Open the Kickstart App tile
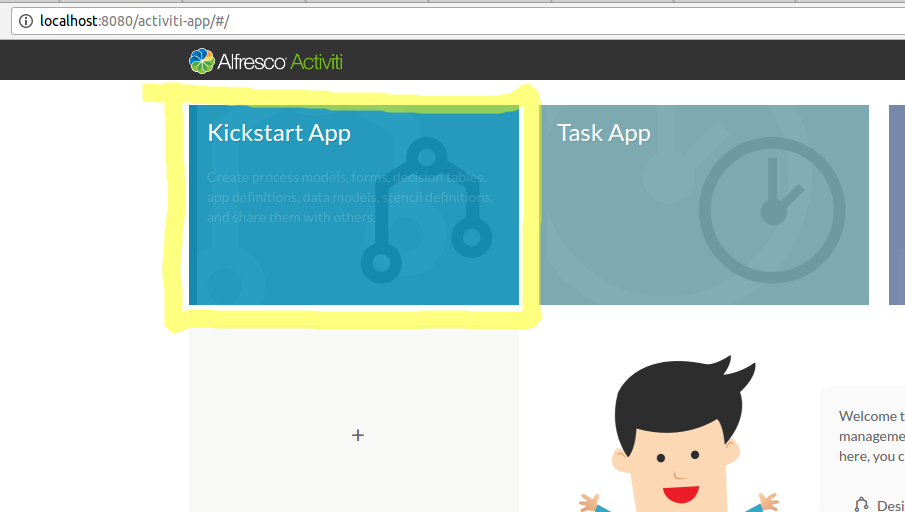Image resolution: width=905 pixels, height=512 pixels. tap(354, 205)
